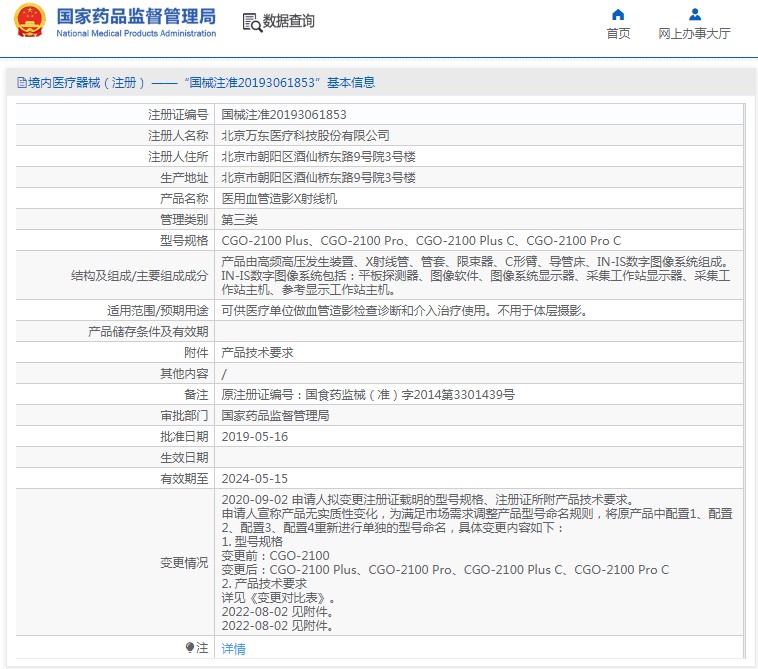Click the national emblem logo
758x669 pixels.
click(x=30, y=21)
